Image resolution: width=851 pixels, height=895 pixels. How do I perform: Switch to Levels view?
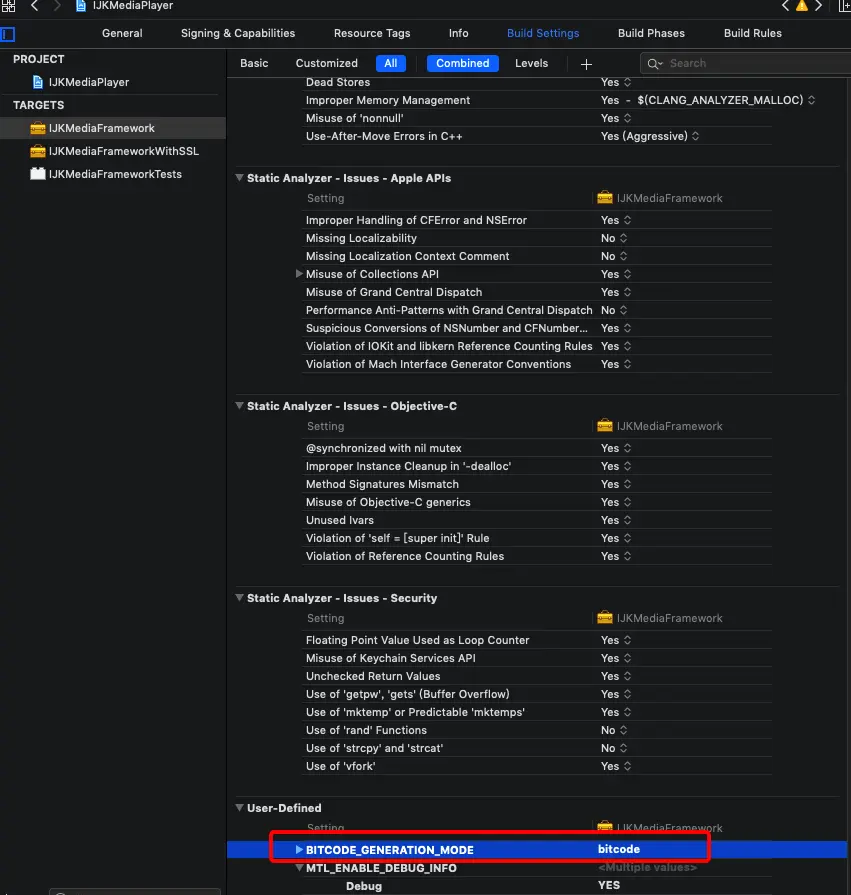click(x=531, y=63)
